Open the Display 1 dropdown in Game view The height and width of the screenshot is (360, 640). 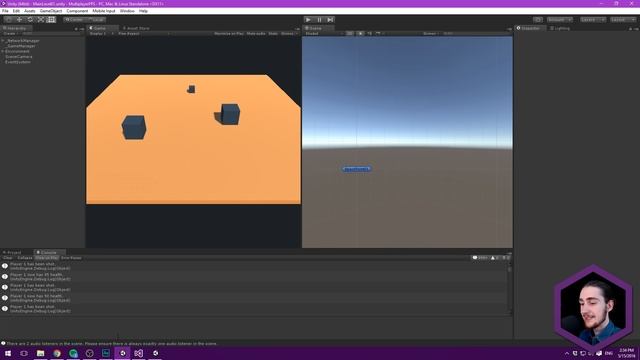click(101, 33)
